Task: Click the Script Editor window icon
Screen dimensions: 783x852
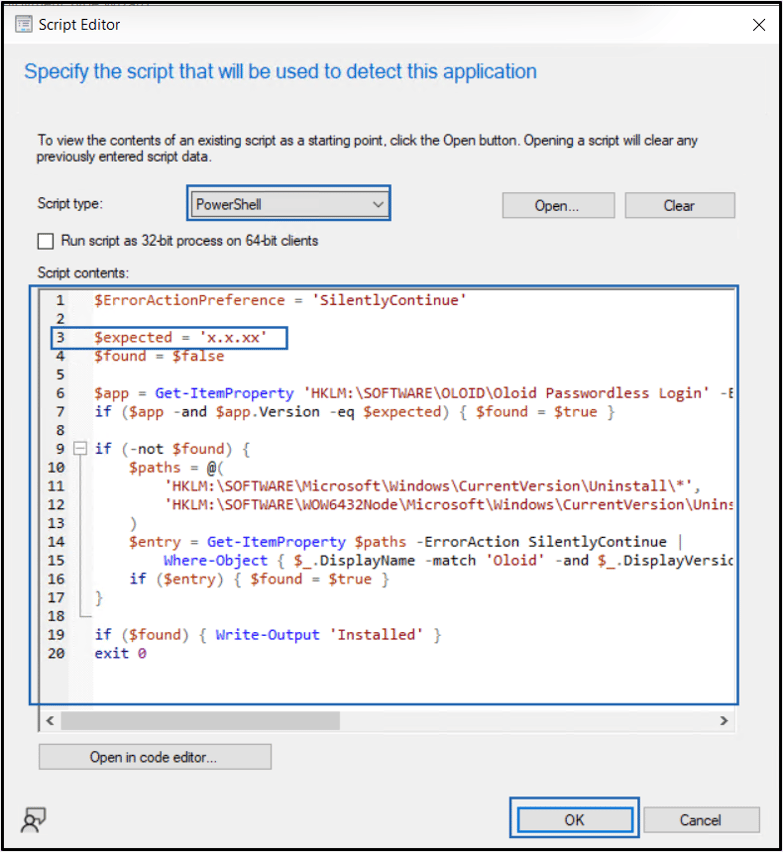Action: point(23,24)
